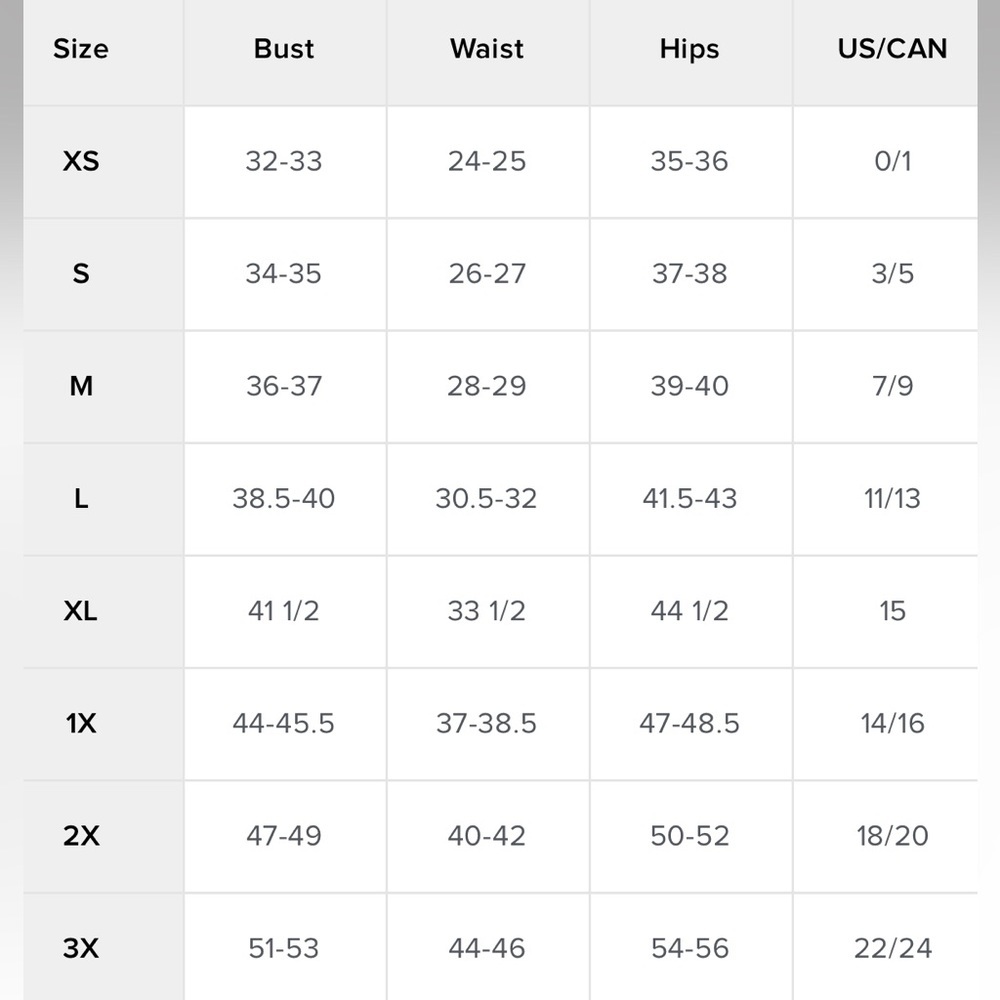Select the M size row label
This screenshot has height=1000, width=1000.
[81, 386]
